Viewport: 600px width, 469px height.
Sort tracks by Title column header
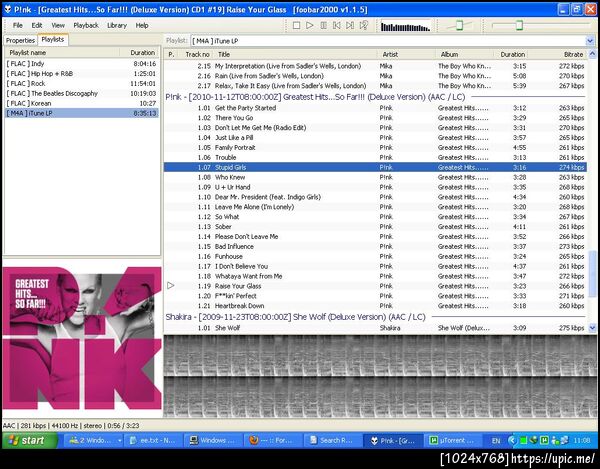click(x=295, y=54)
